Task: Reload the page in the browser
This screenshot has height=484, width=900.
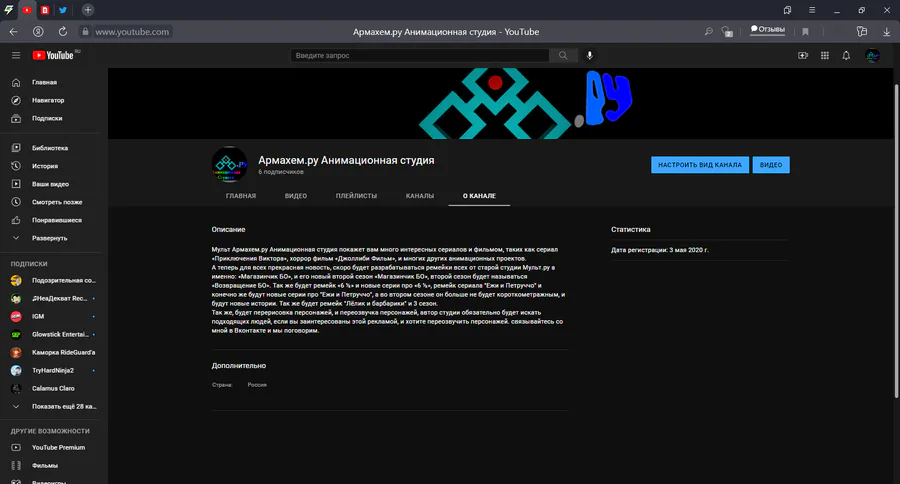Action: (x=63, y=32)
